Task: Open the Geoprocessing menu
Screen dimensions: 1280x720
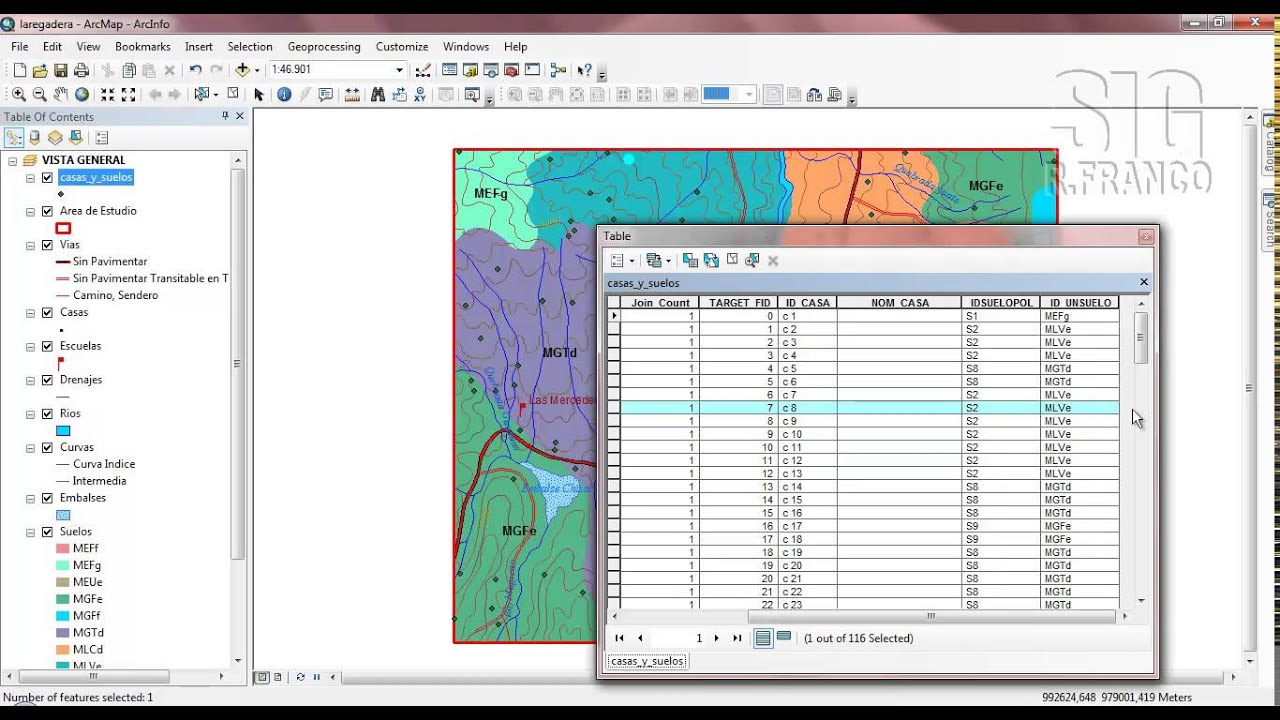Action: pos(324,47)
